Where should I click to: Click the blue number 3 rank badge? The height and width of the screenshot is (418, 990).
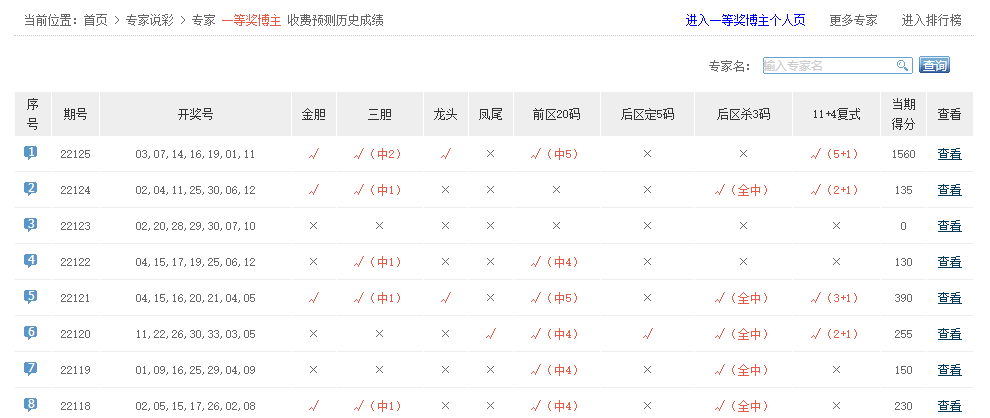point(31,225)
